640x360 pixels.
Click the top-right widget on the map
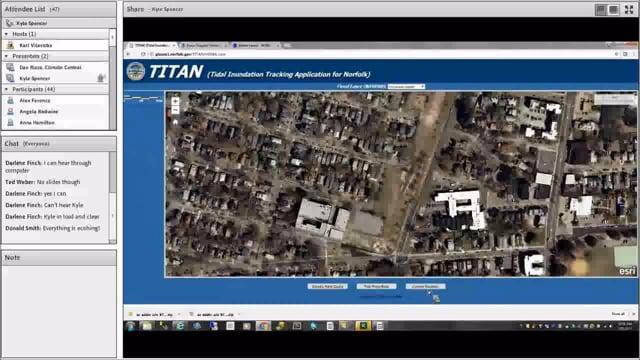coord(614,99)
